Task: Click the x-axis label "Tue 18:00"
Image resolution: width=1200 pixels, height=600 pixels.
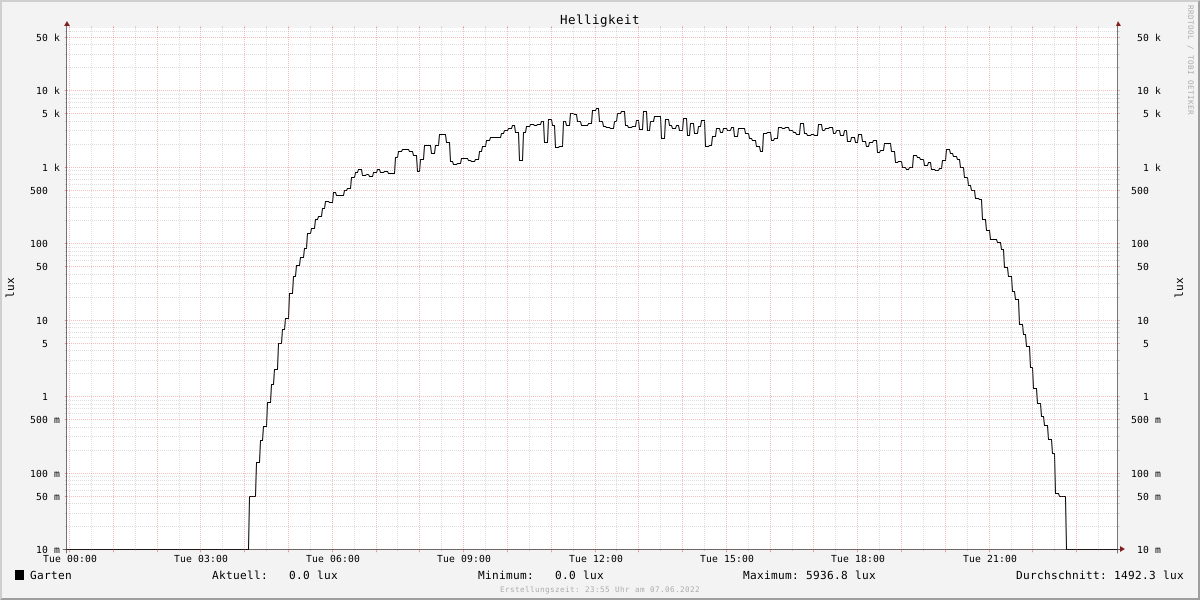Action: coord(858,559)
